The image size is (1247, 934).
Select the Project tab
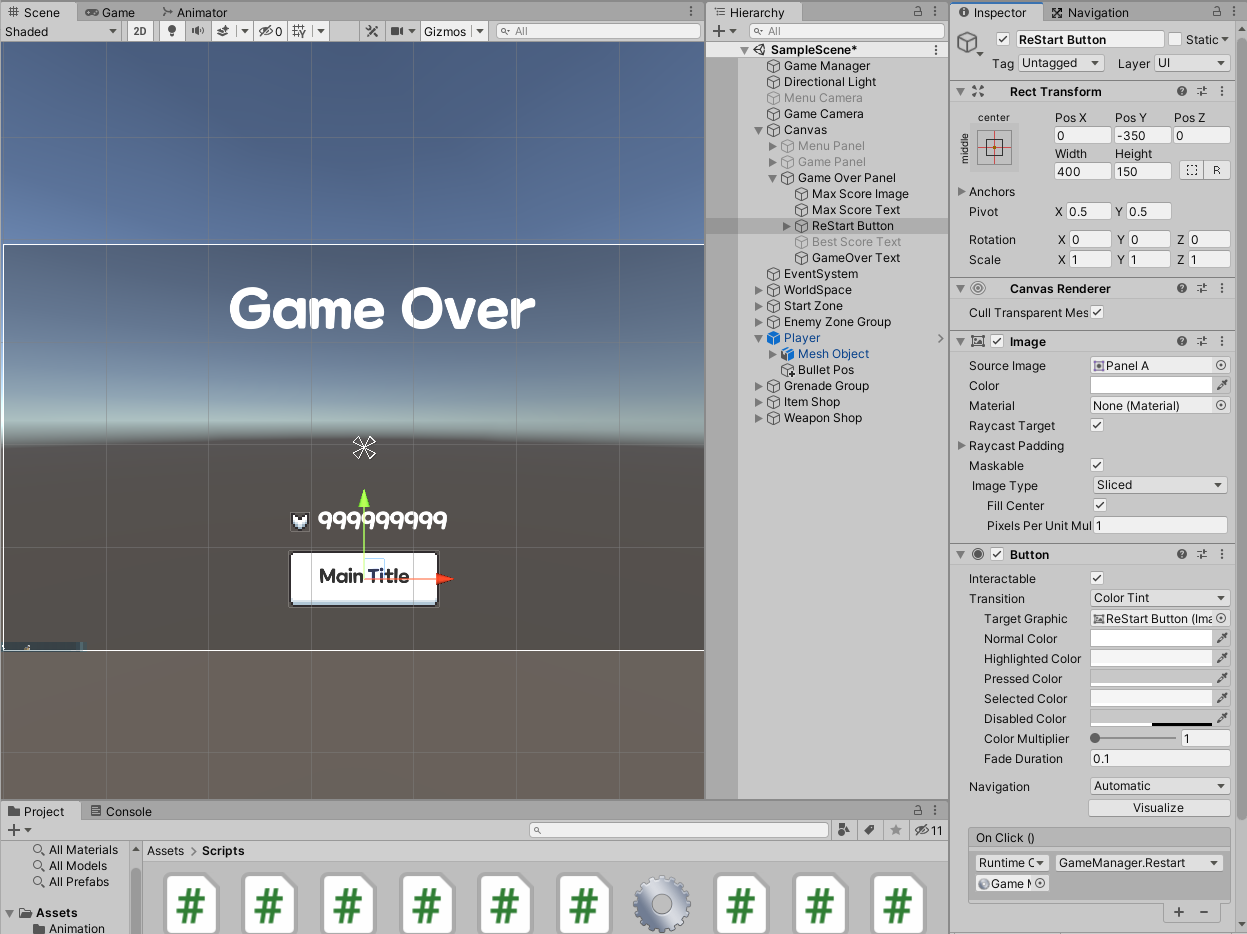[x=36, y=811]
